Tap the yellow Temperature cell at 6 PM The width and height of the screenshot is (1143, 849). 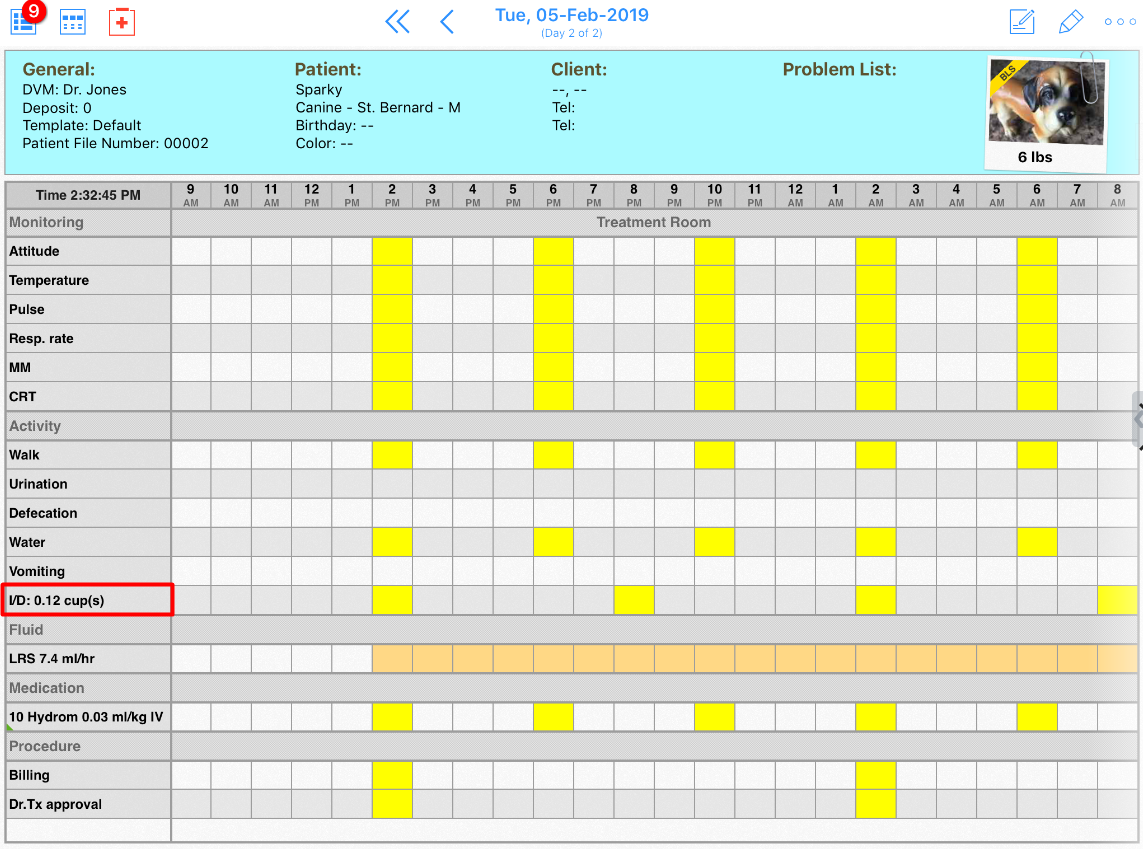[553, 281]
